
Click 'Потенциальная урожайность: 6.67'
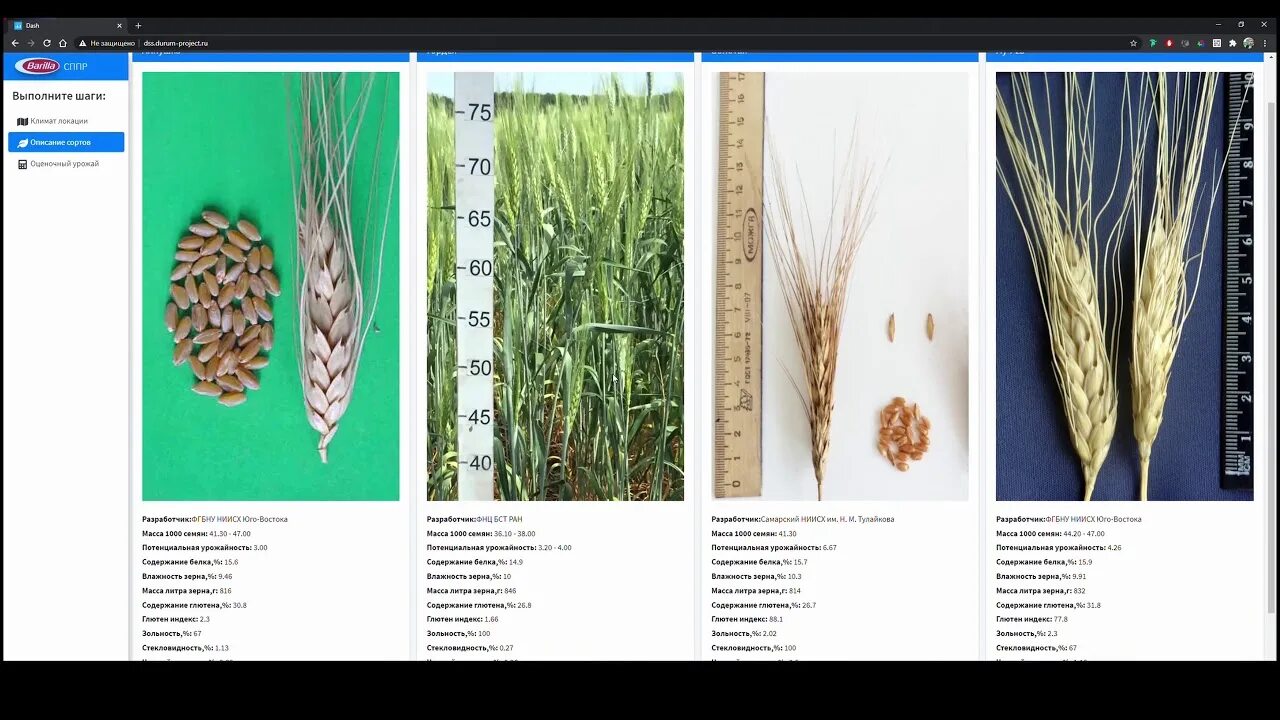click(774, 548)
